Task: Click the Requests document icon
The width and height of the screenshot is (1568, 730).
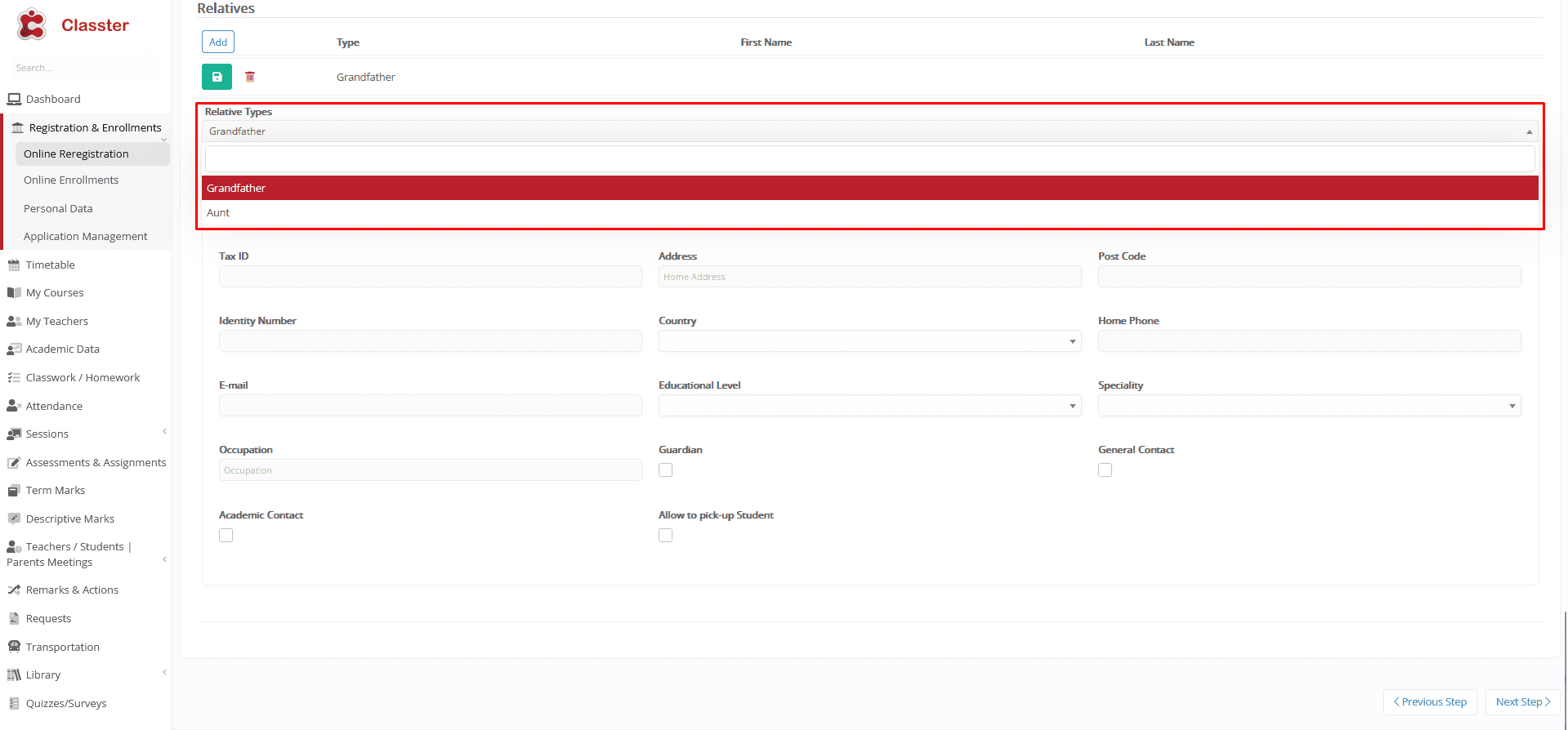Action: pos(14,618)
